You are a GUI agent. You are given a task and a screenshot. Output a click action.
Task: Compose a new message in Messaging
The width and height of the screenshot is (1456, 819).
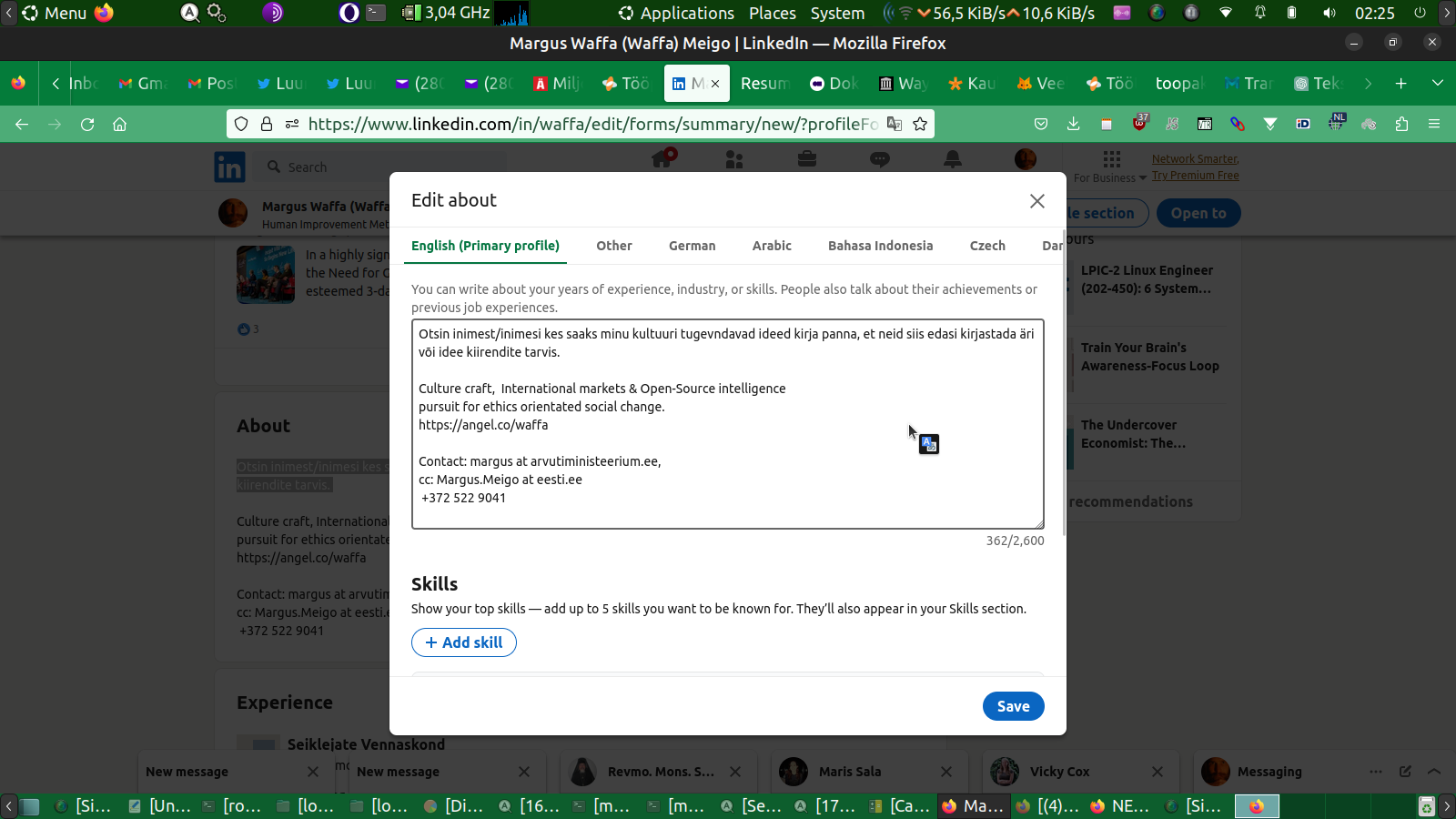click(x=1405, y=772)
